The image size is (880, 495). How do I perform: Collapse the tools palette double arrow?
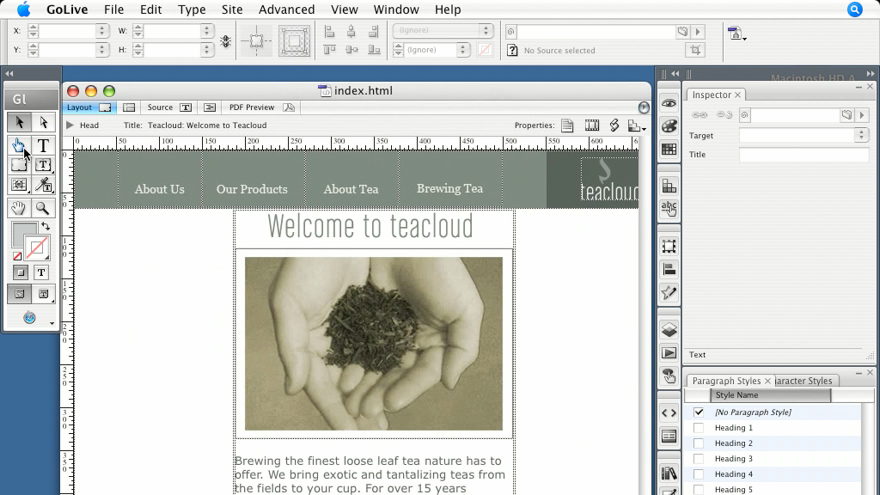click(x=10, y=74)
